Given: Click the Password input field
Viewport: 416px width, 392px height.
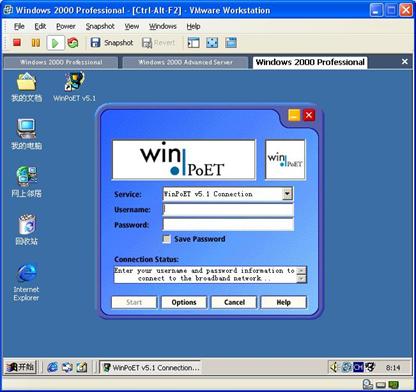Looking at the screenshot, I should coord(228,225).
